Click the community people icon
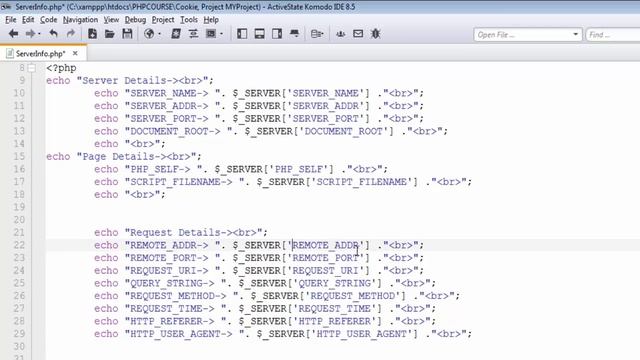This screenshot has width=640, height=360. (x=340, y=34)
